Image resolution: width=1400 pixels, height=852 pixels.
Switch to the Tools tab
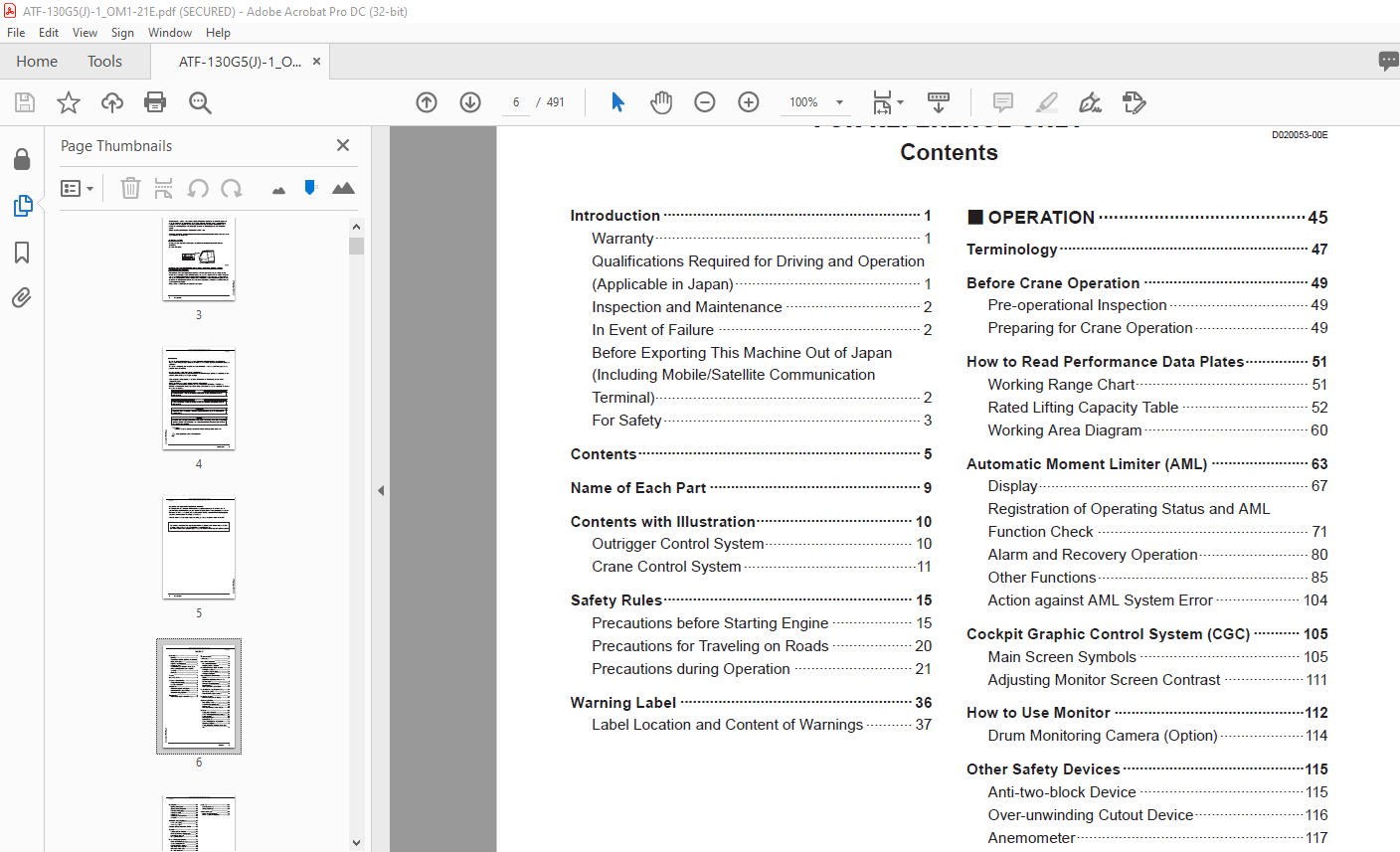coord(104,62)
